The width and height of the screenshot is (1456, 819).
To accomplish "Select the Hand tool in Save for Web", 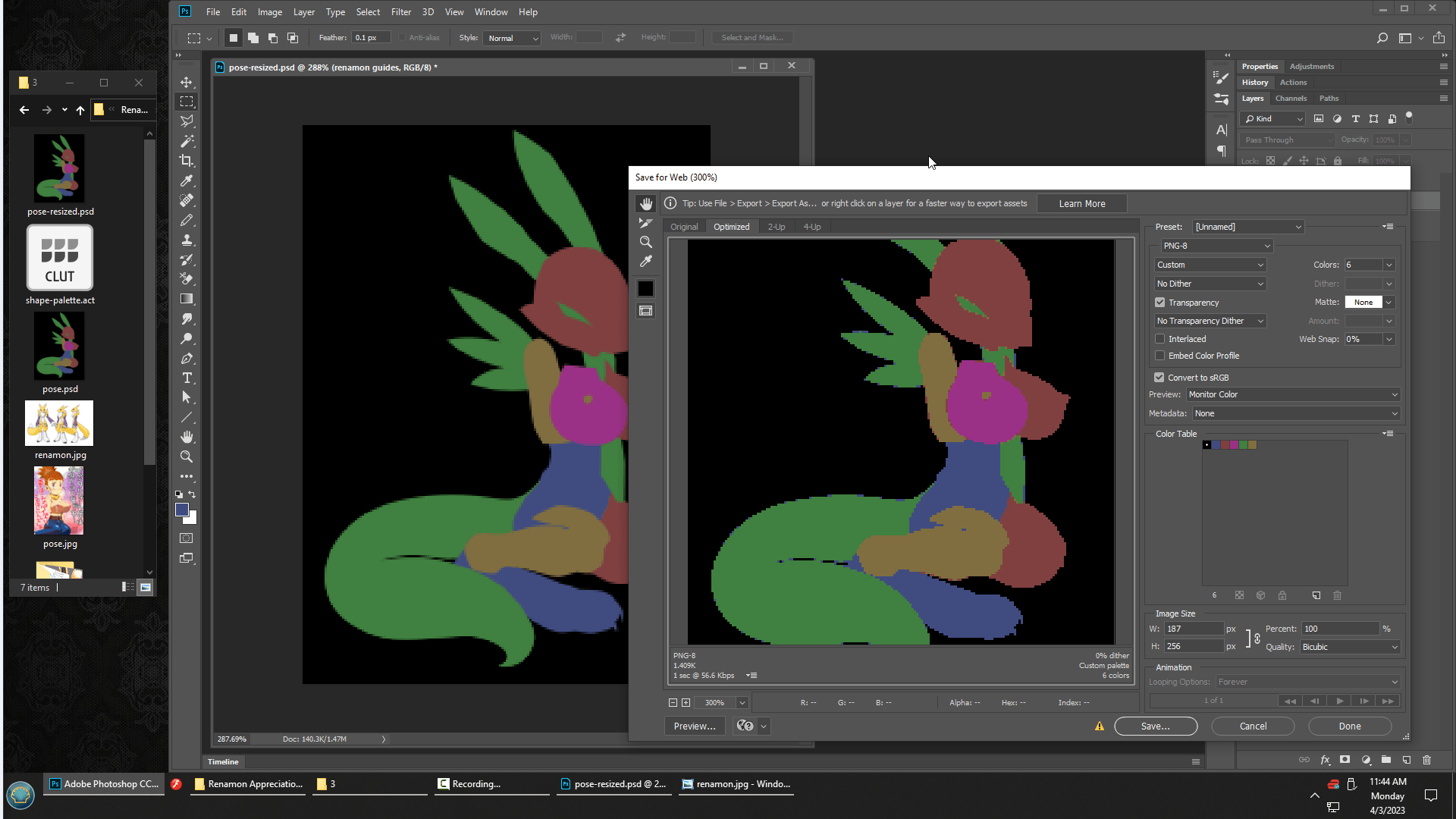I will coord(645,204).
